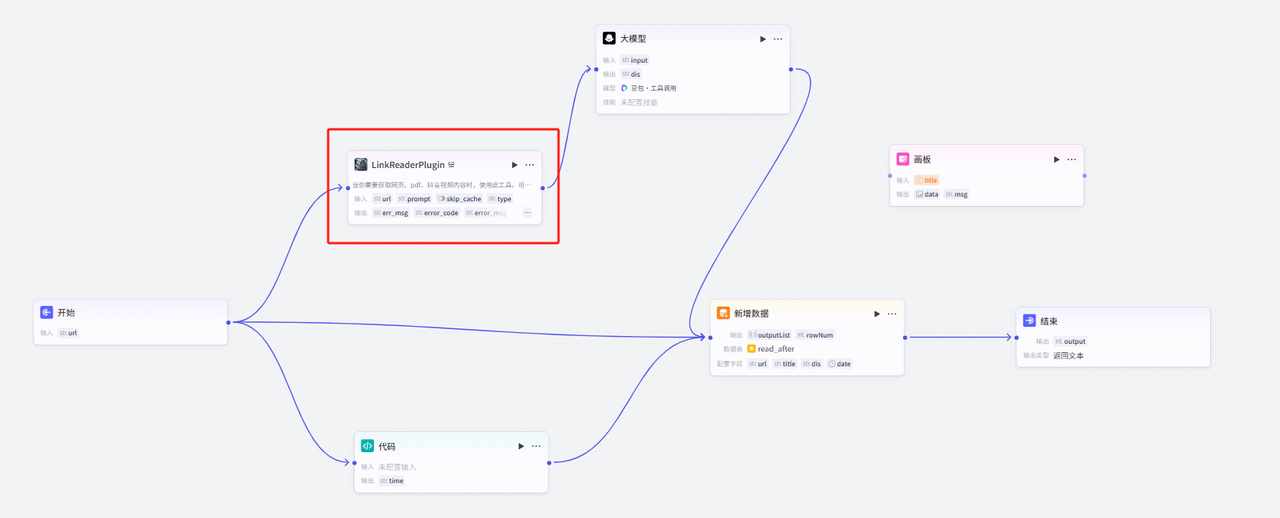The width and height of the screenshot is (1280, 518).
Task: Expand hidden output variables in LinkReaderPlugin
Action: click(x=527, y=213)
